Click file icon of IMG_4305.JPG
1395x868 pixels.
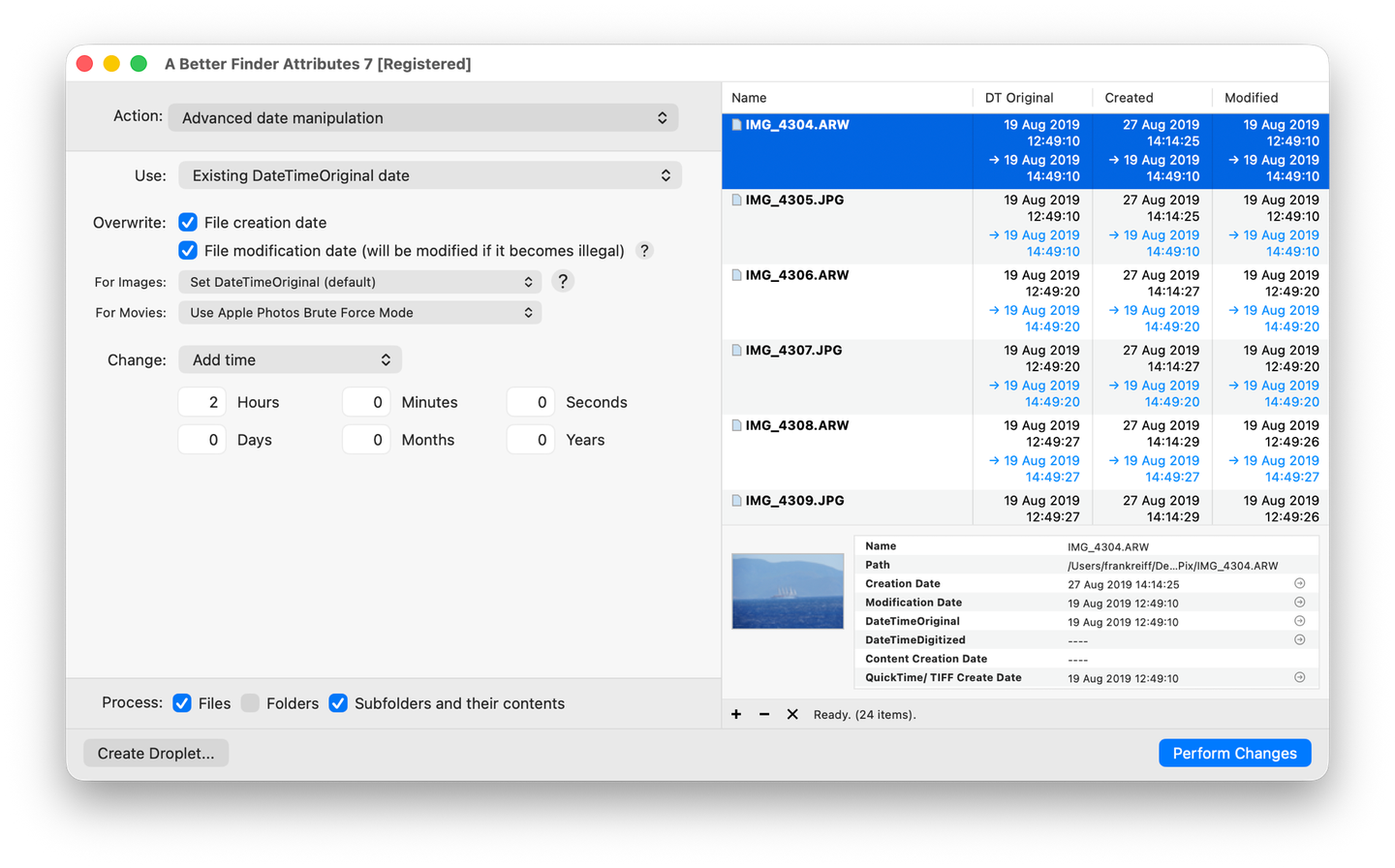point(736,200)
